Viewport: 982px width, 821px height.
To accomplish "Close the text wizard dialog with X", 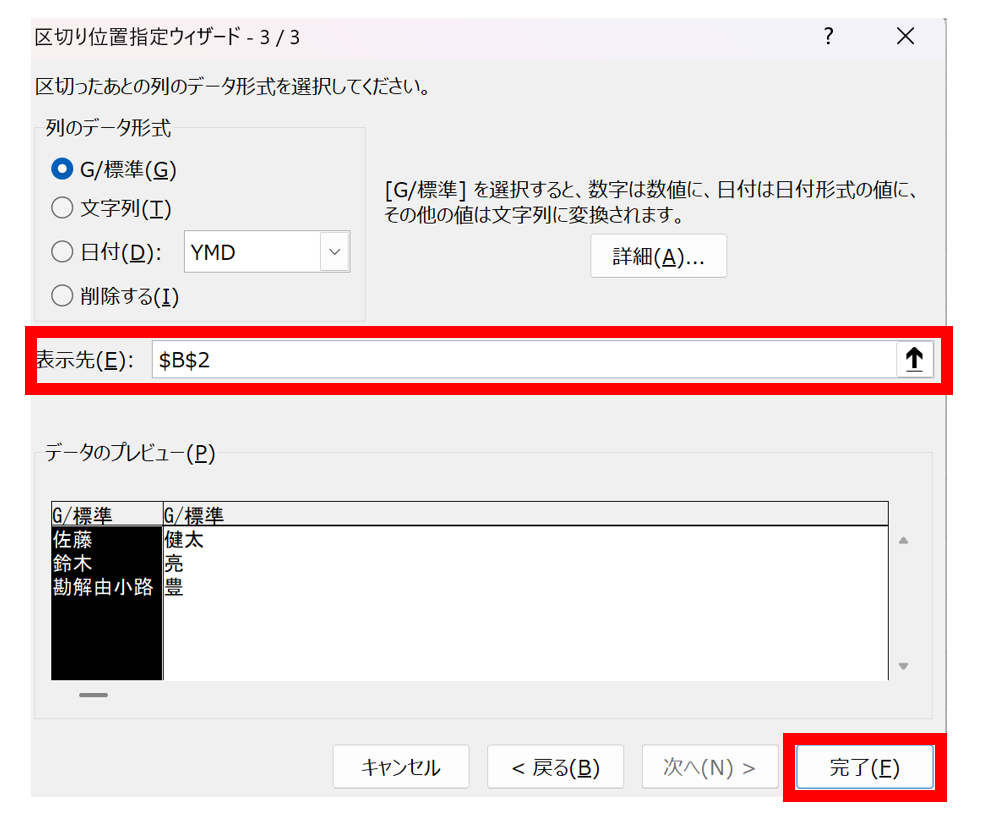I will point(905,37).
